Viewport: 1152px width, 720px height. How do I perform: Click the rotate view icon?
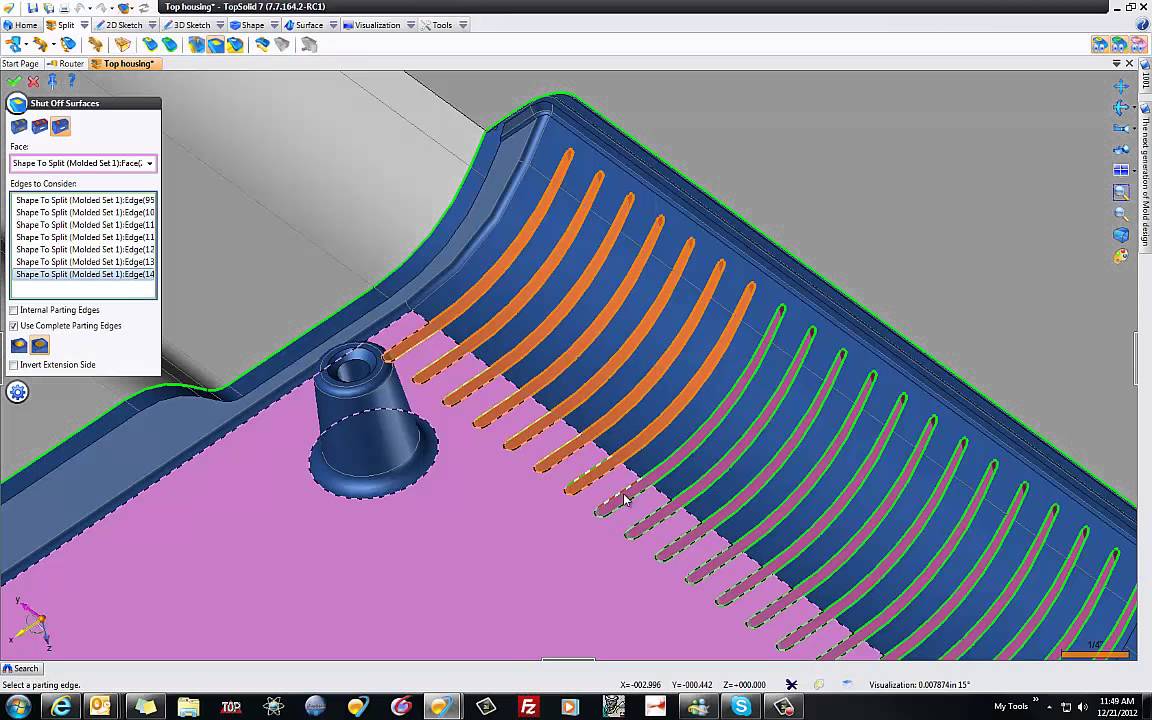pos(1120,108)
